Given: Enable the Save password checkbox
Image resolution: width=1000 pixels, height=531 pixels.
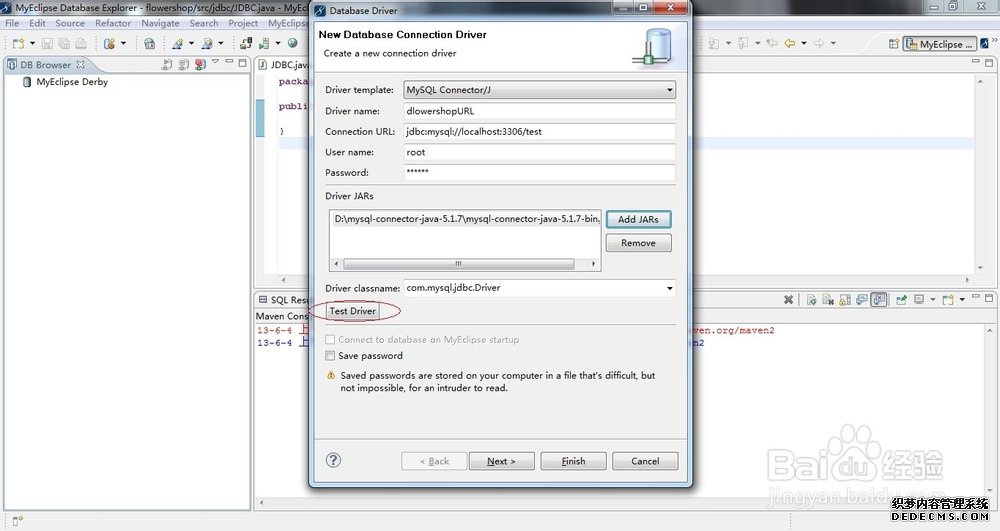Looking at the screenshot, I should [331, 356].
